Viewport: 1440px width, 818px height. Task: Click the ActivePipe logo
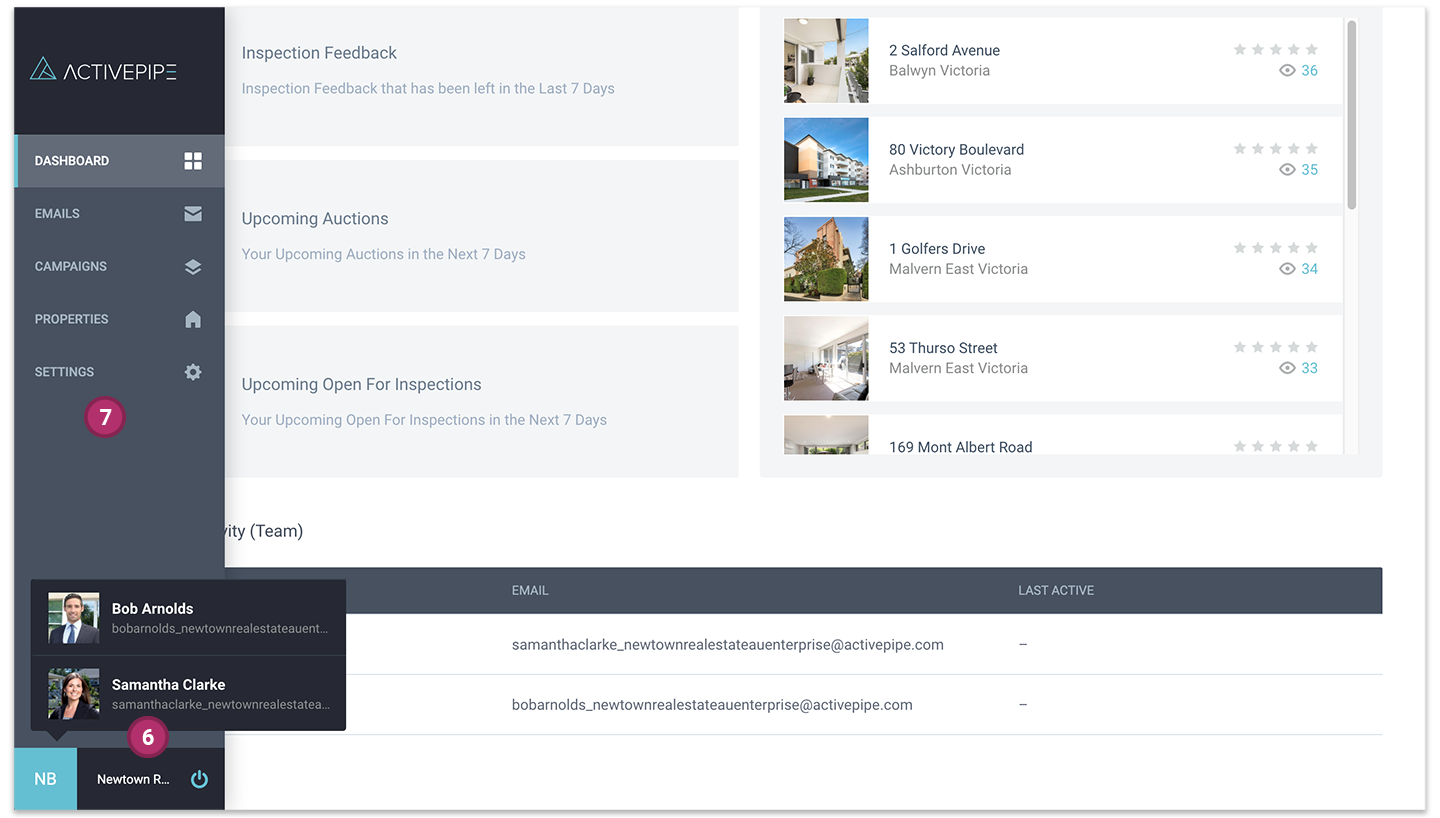[x=103, y=70]
